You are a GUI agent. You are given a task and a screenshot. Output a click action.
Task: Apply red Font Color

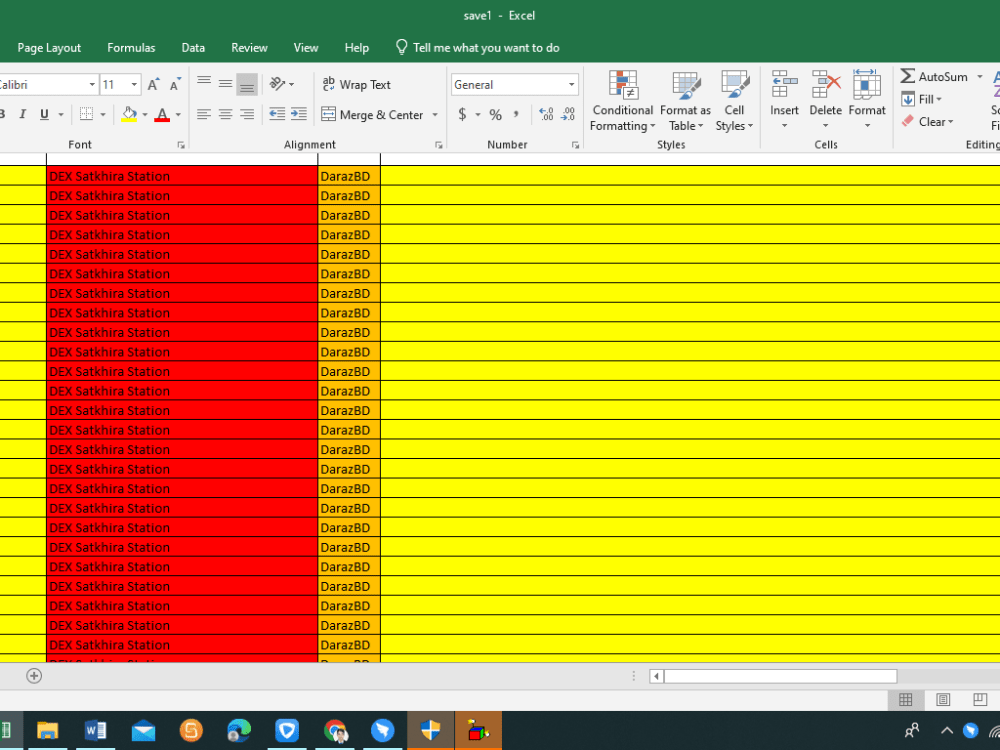point(162,114)
